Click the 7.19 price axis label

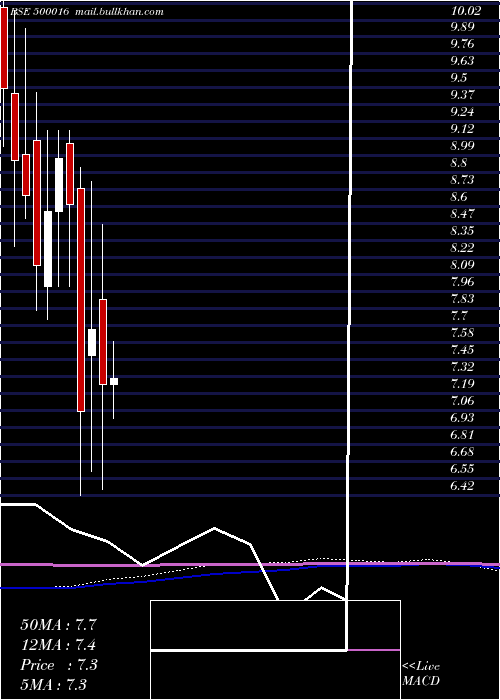(462, 383)
